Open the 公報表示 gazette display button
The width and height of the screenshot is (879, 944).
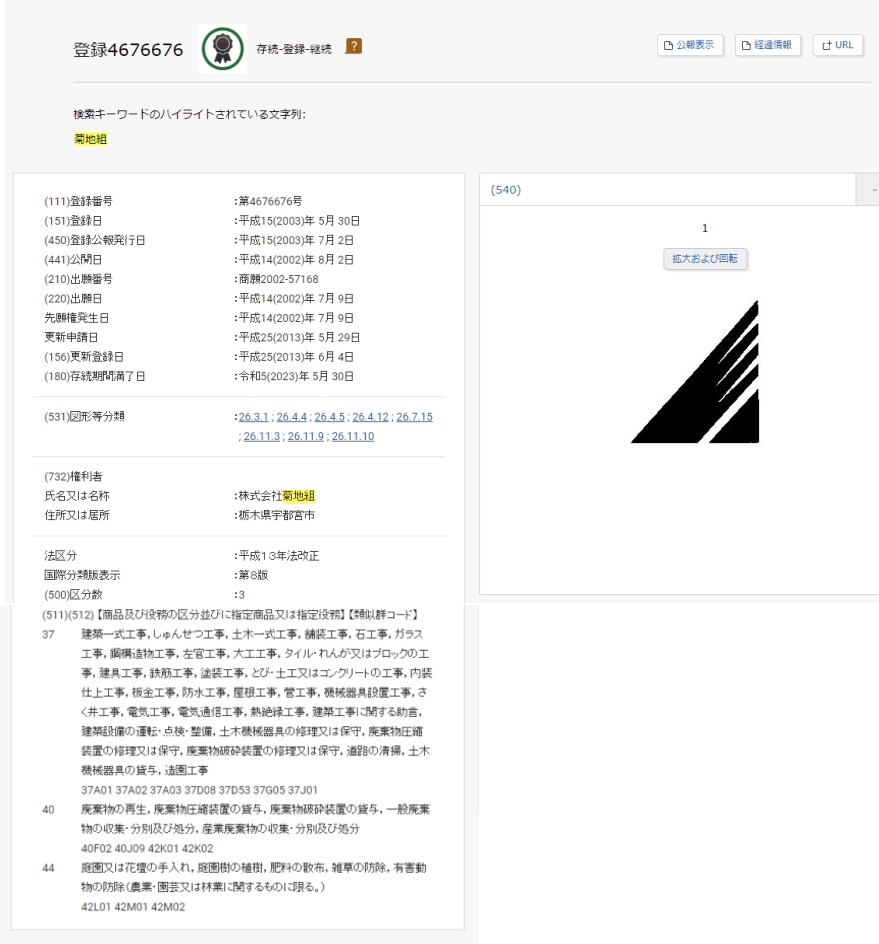[690, 45]
